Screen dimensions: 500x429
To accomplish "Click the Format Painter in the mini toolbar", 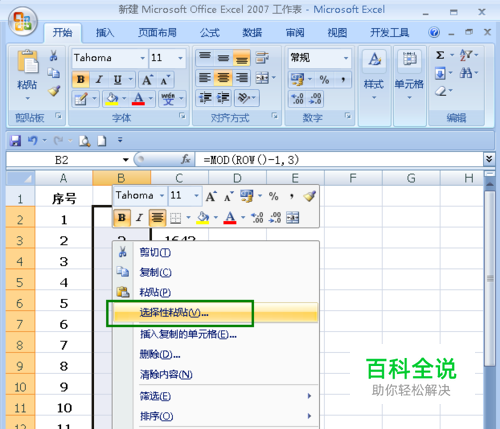I will [x=310, y=196].
